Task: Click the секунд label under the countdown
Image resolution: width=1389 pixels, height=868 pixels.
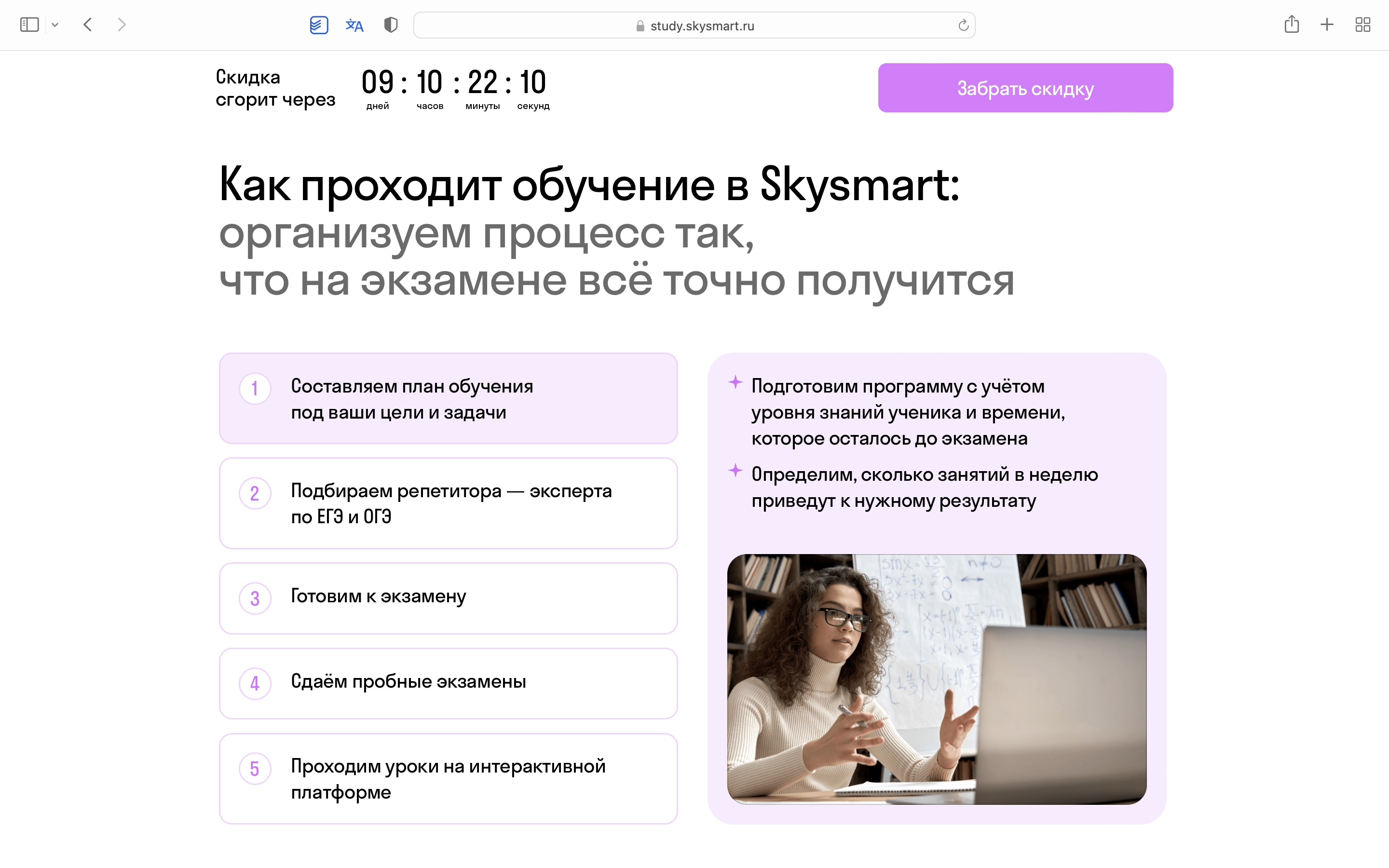Action: coord(533,106)
